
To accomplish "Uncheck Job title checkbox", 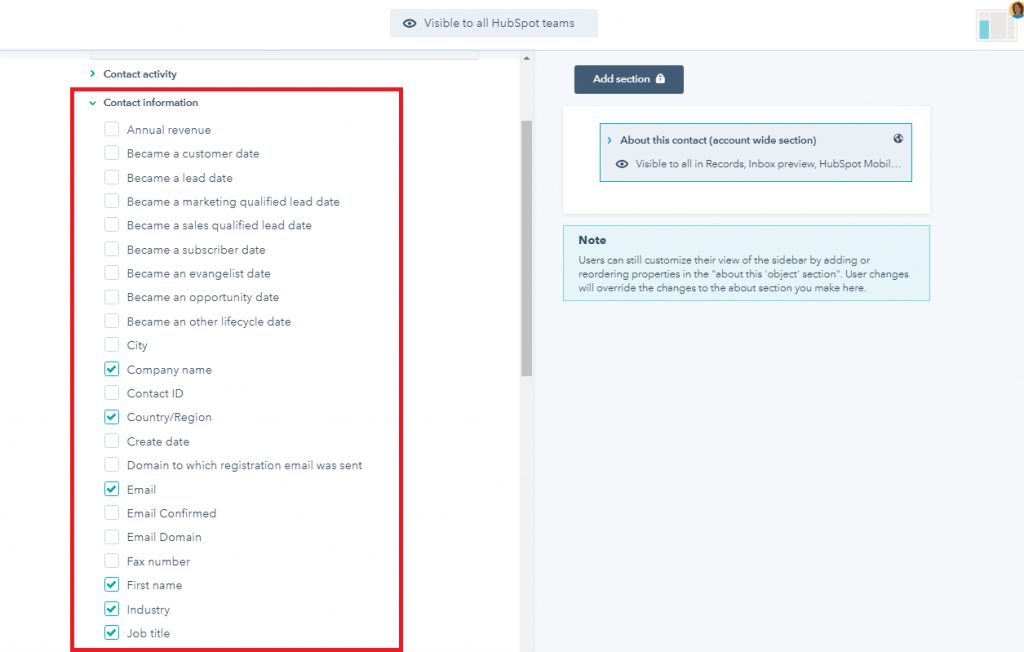I will pos(112,632).
